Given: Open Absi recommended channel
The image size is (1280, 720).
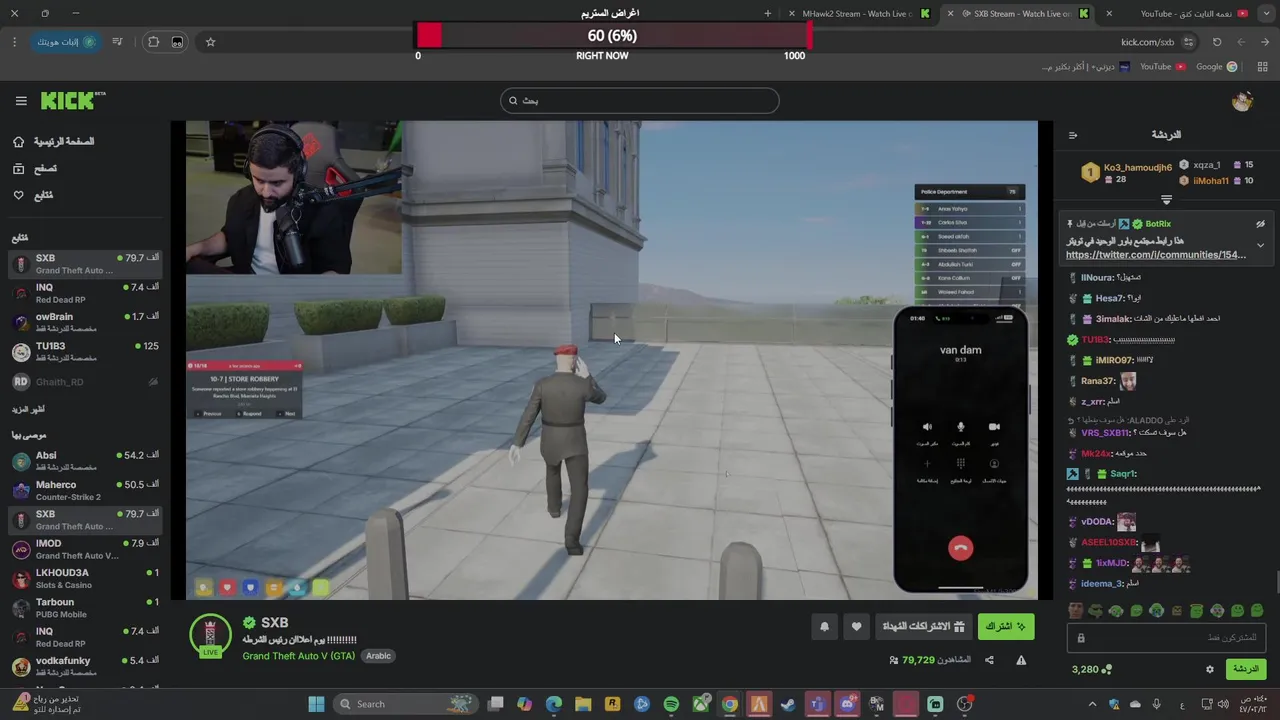Looking at the screenshot, I should click(84, 461).
